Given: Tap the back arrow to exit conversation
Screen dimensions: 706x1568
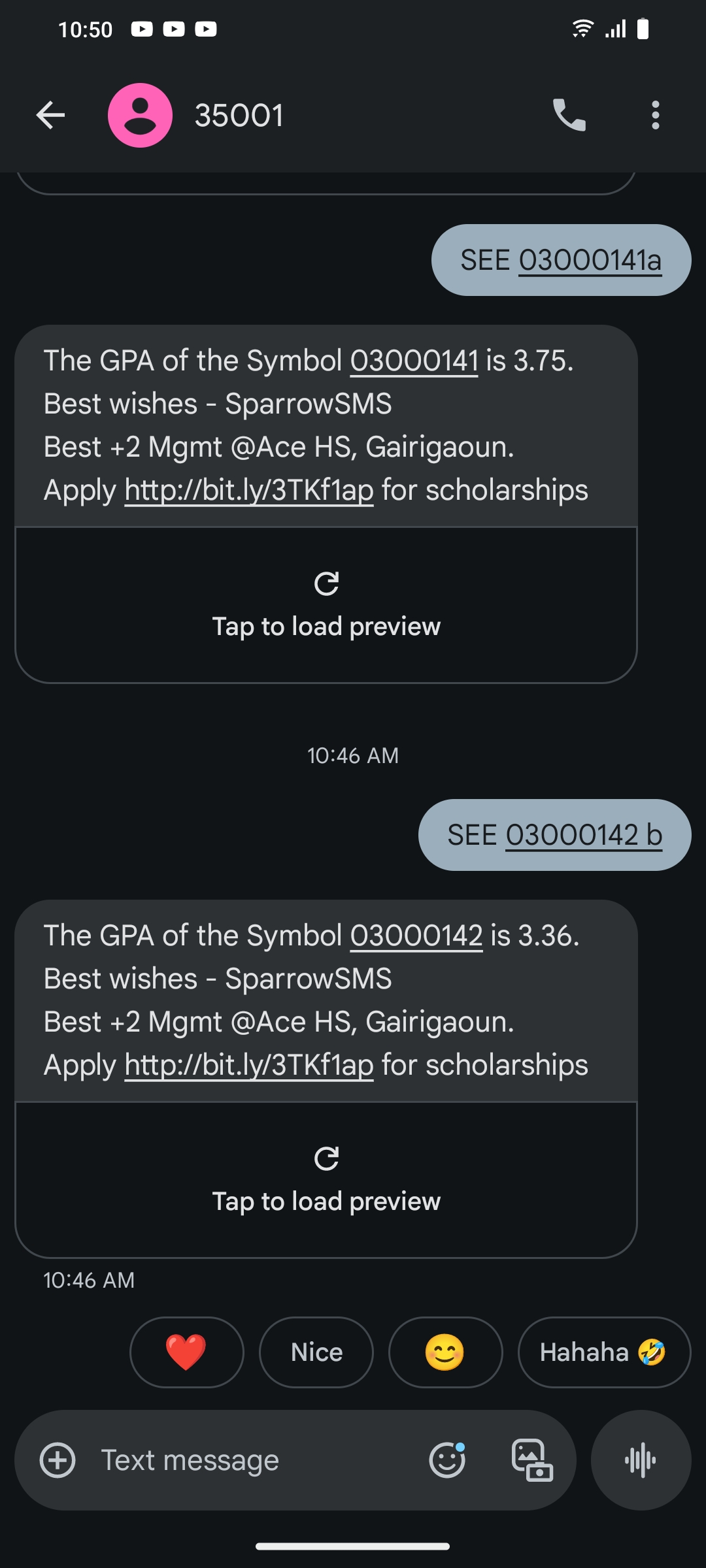Looking at the screenshot, I should pos(50,116).
